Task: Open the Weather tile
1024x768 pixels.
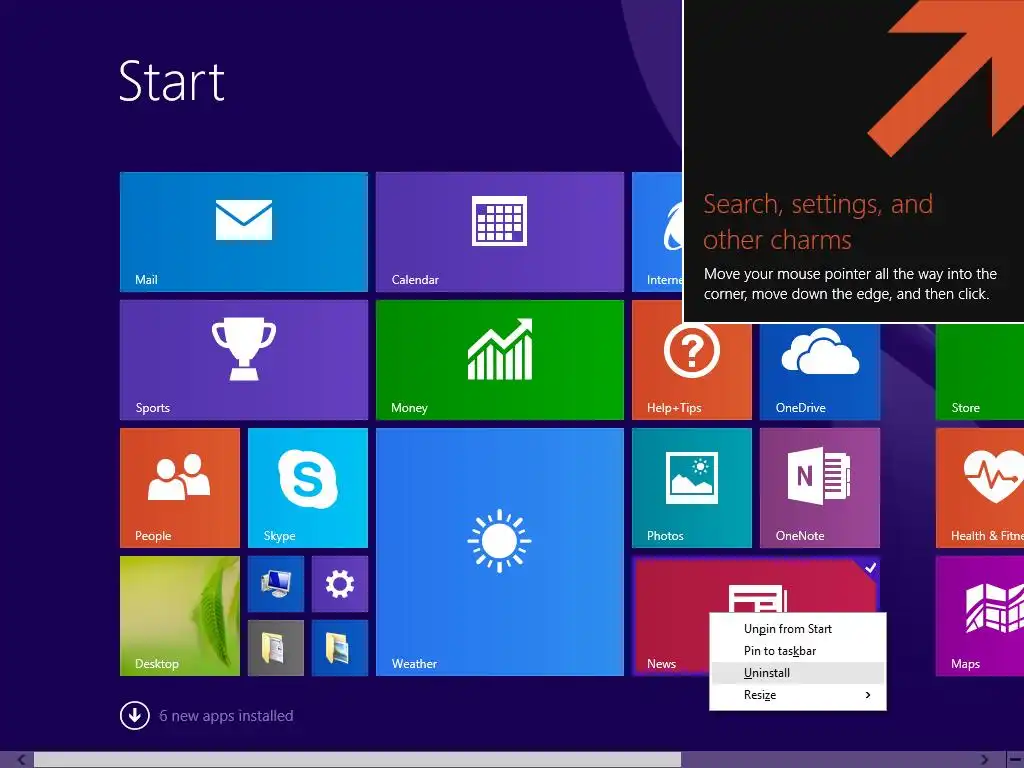Action: tap(500, 552)
